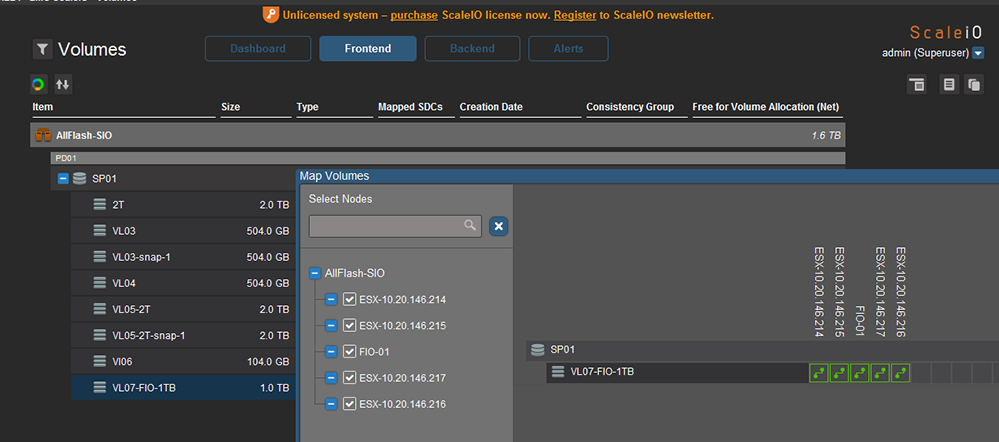This screenshot has height=442, width=999.
Task: Click the Item column header
Action: pyautogui.click(x=43, y=107)
